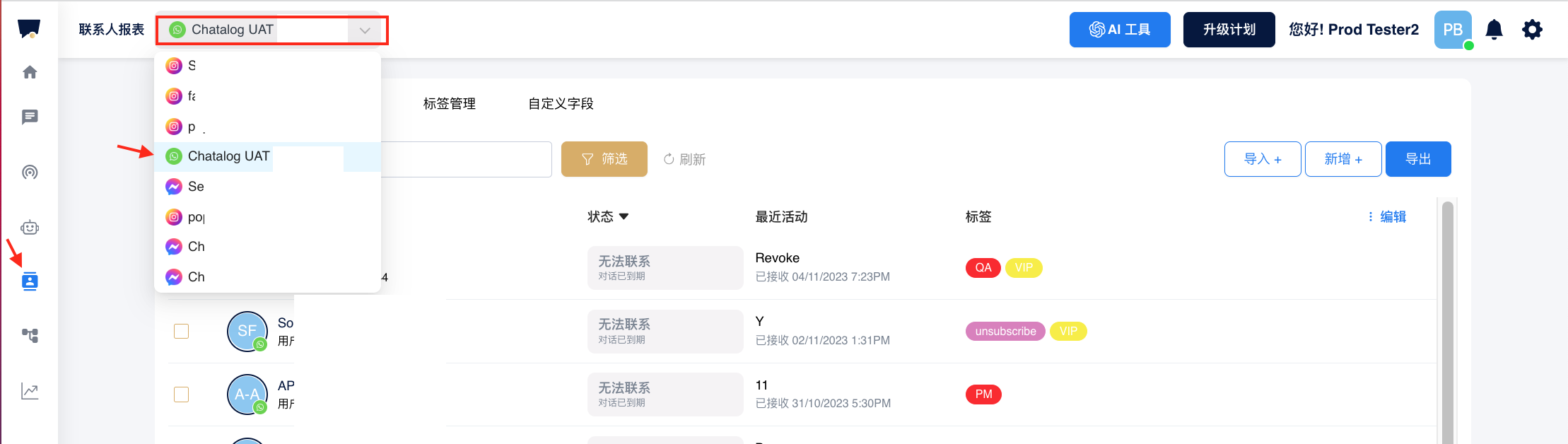Image resolution: width=1568 pixels, height=444 pixels.
Task: Open the broadcast sidebar icon
Action: point(30,173)
